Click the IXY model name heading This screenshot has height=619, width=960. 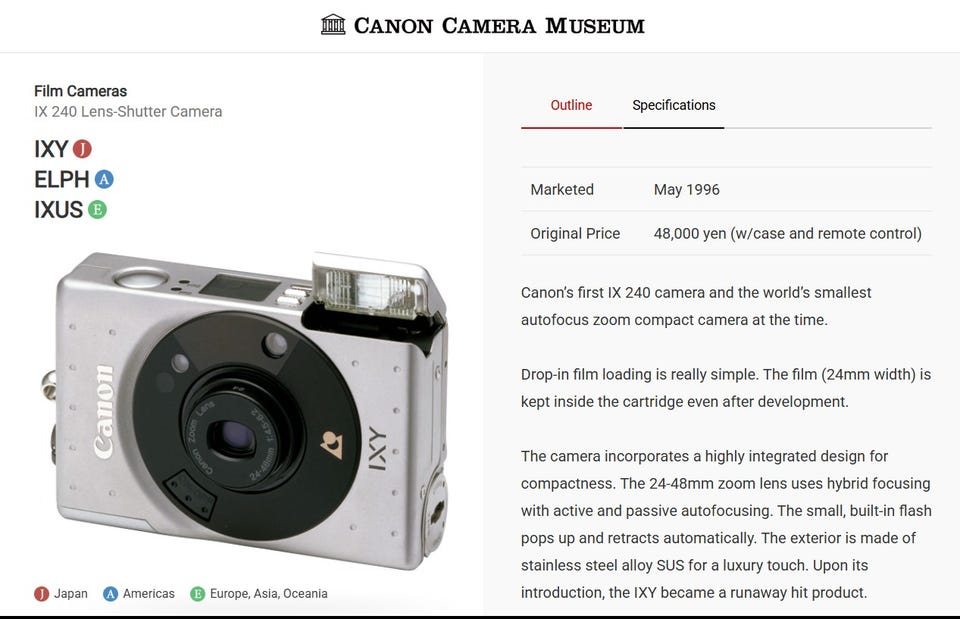[x=51, y=149]
